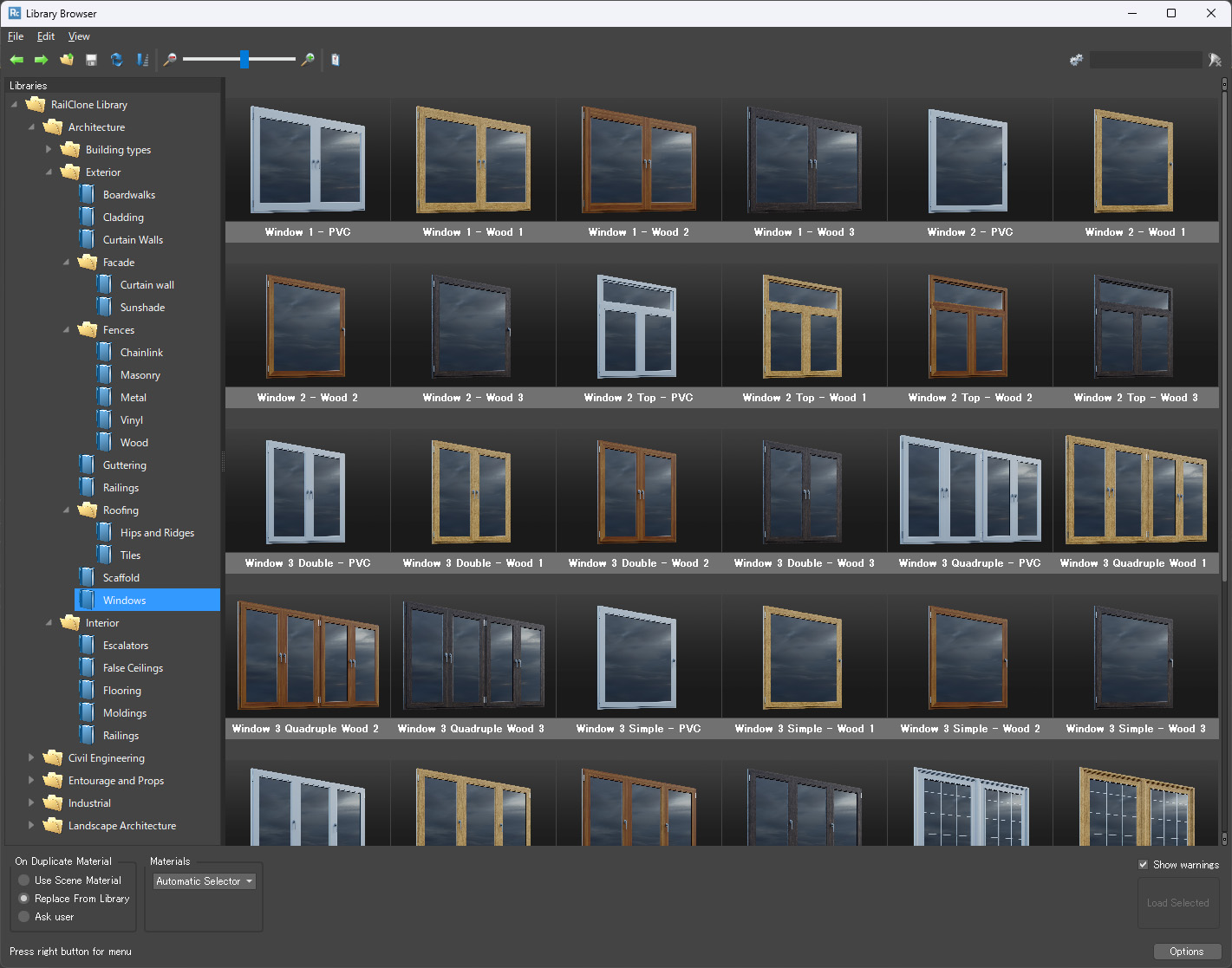Click the Flooring book icon
This screenshot has width=1232, height=968.
click(x=87, y=691)
